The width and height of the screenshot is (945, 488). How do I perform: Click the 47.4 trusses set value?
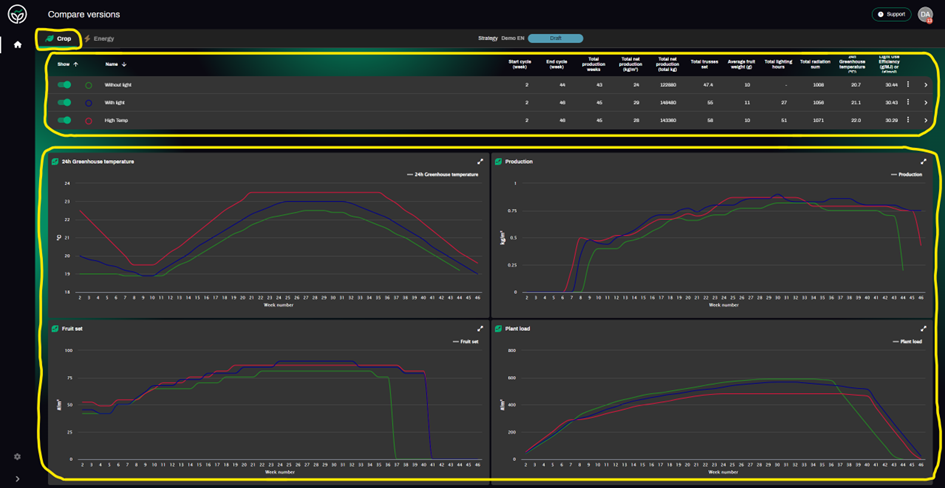point(708,85)
